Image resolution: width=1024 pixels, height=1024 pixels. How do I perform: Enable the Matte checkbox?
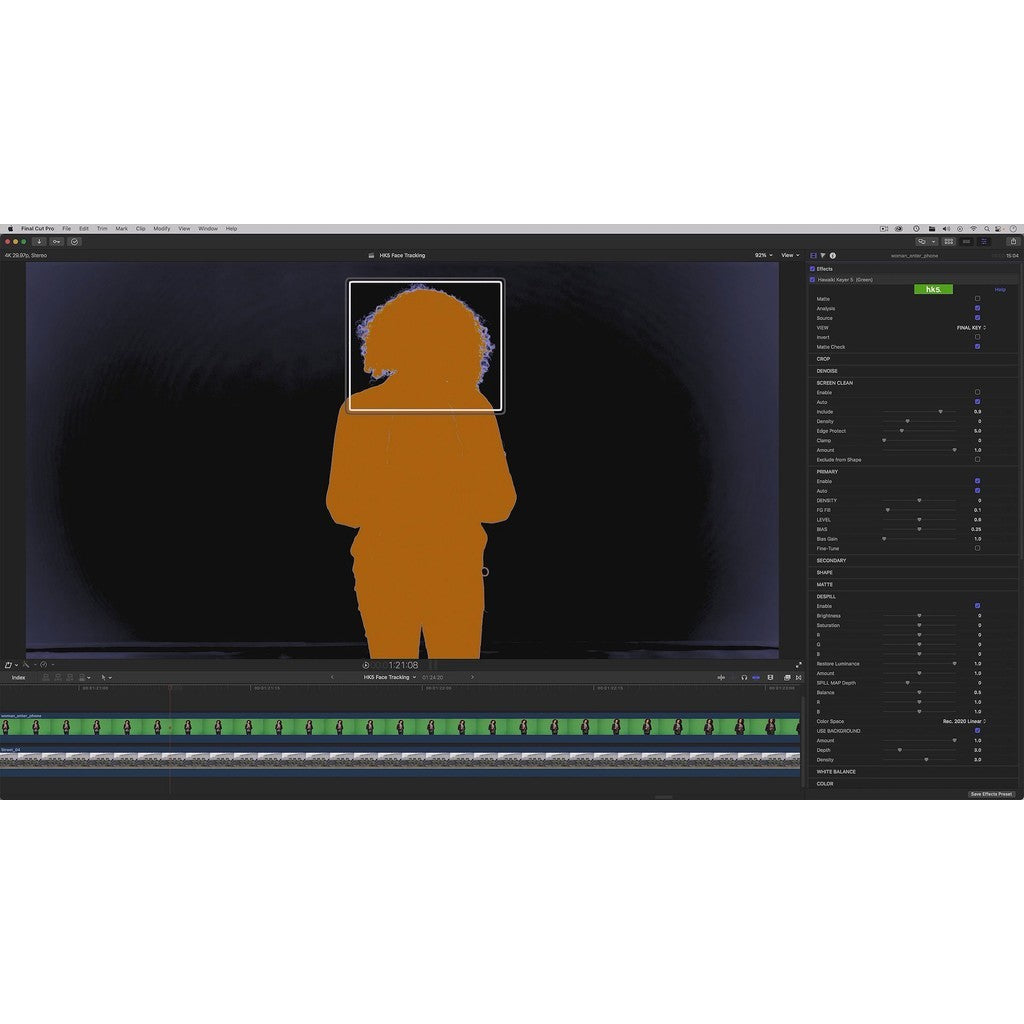point(978,298)
